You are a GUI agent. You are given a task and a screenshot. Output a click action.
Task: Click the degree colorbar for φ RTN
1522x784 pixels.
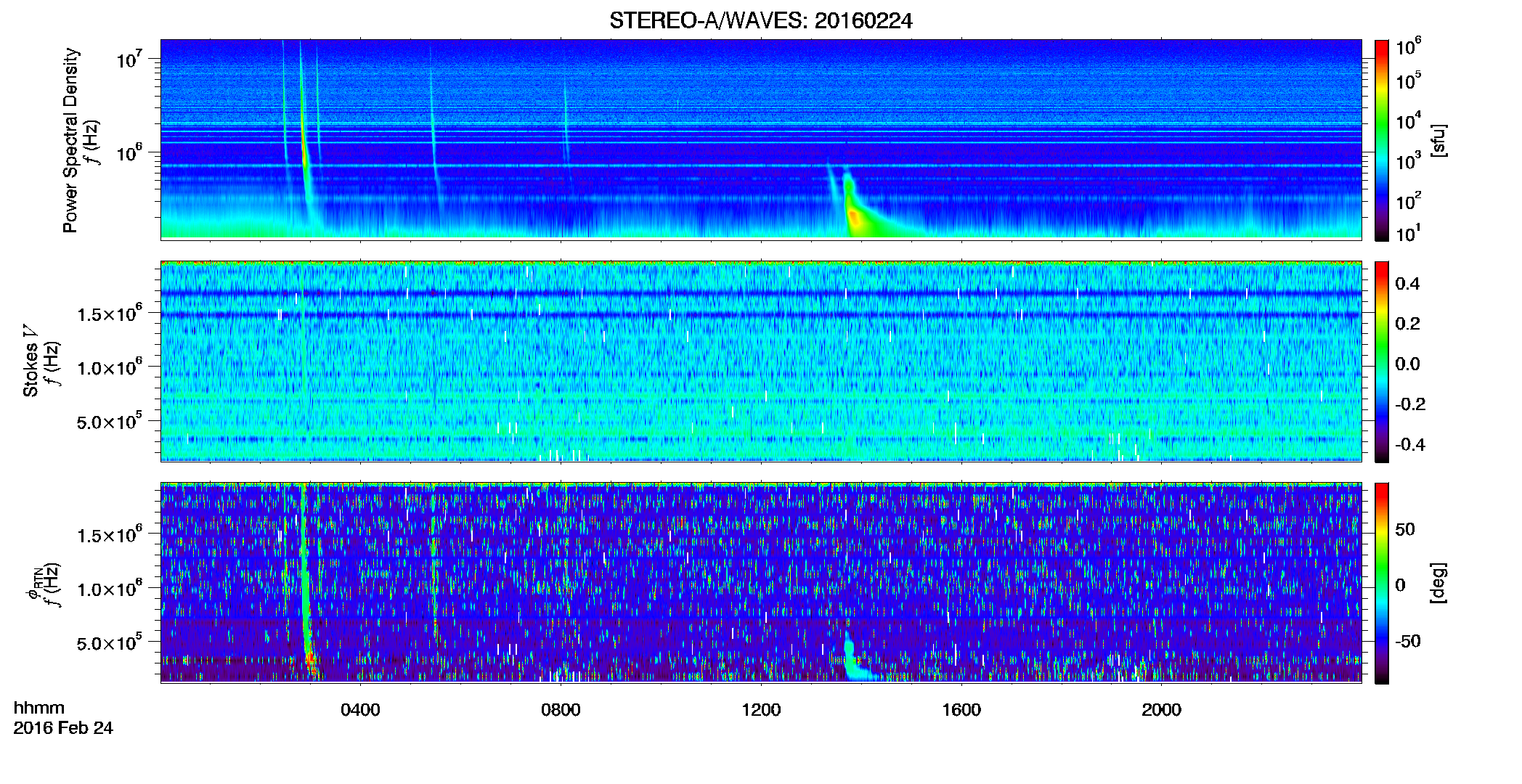[x=1381, y=583]
